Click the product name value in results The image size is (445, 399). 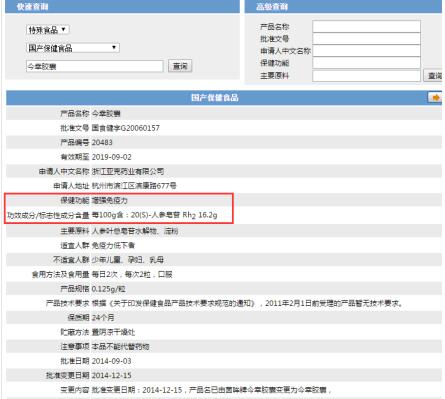(106, 114)
